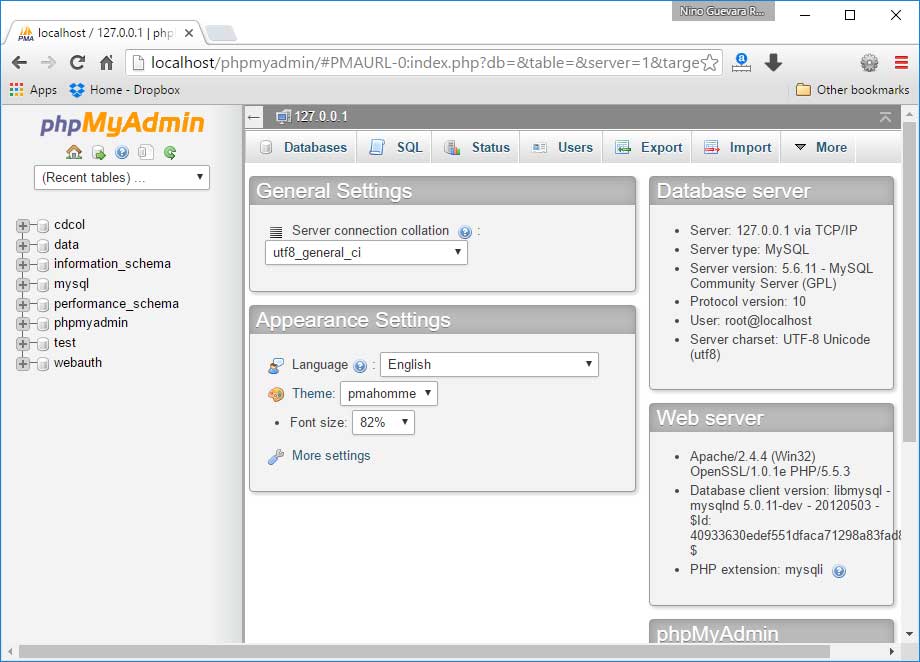This screenshot has width=920, height=662.
Task: Expand the information_schema tree node
Action: pos(23,265)
